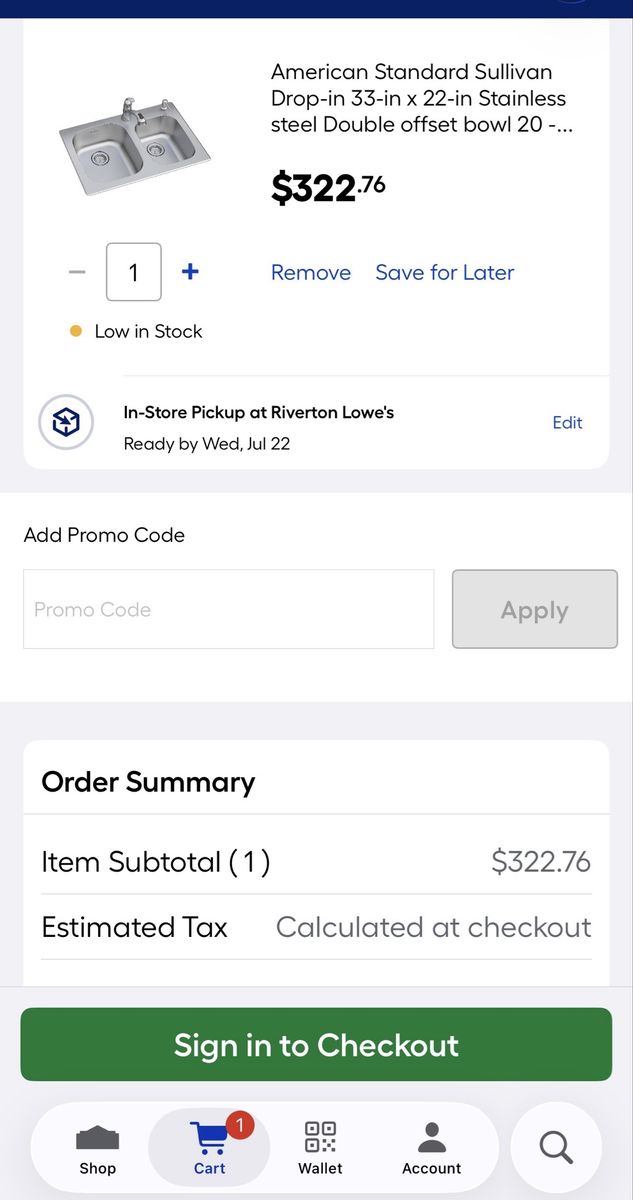633x1200 pixels.
Task: Tap Sign in to Checkout button
Action: coord(316,1044)
